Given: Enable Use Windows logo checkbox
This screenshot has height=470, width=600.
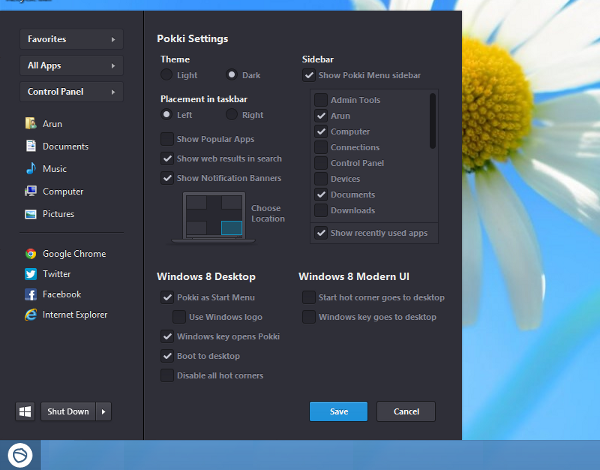Looking at the screenshot, I should pyautogui.click(x=179, y=317).
